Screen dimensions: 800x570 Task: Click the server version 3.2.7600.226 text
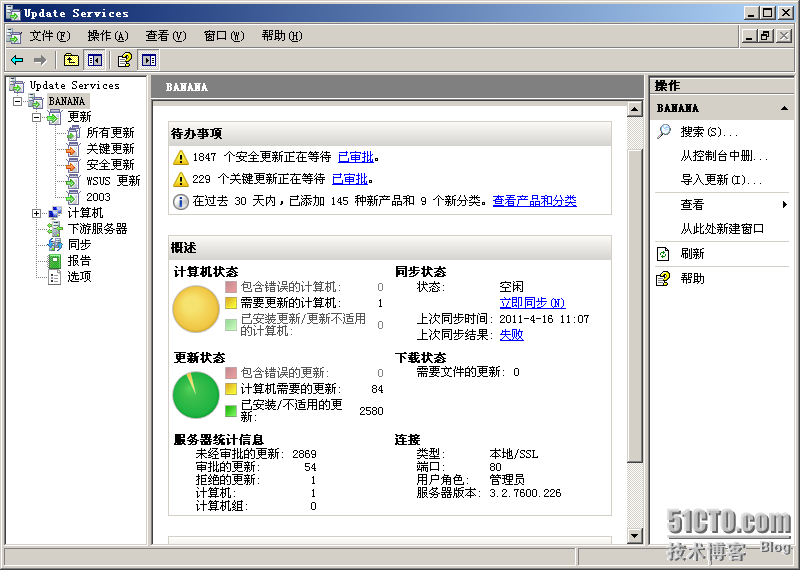point(525,493)
